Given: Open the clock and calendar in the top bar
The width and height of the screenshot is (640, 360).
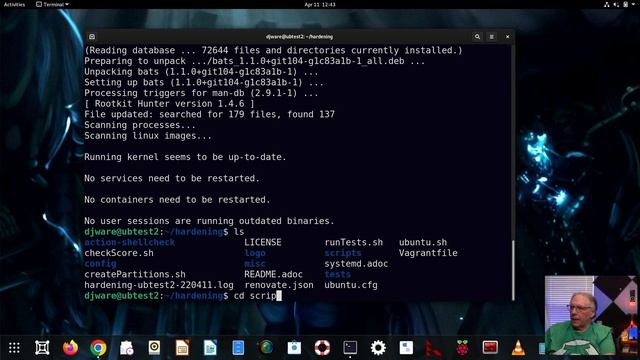Looking at the screenshot, I should (320, 4).
